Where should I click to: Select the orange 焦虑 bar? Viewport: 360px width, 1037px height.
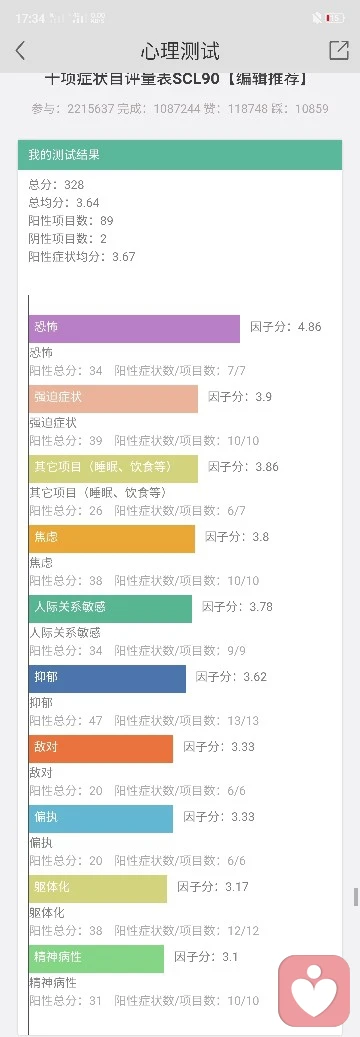click(112, 538)
